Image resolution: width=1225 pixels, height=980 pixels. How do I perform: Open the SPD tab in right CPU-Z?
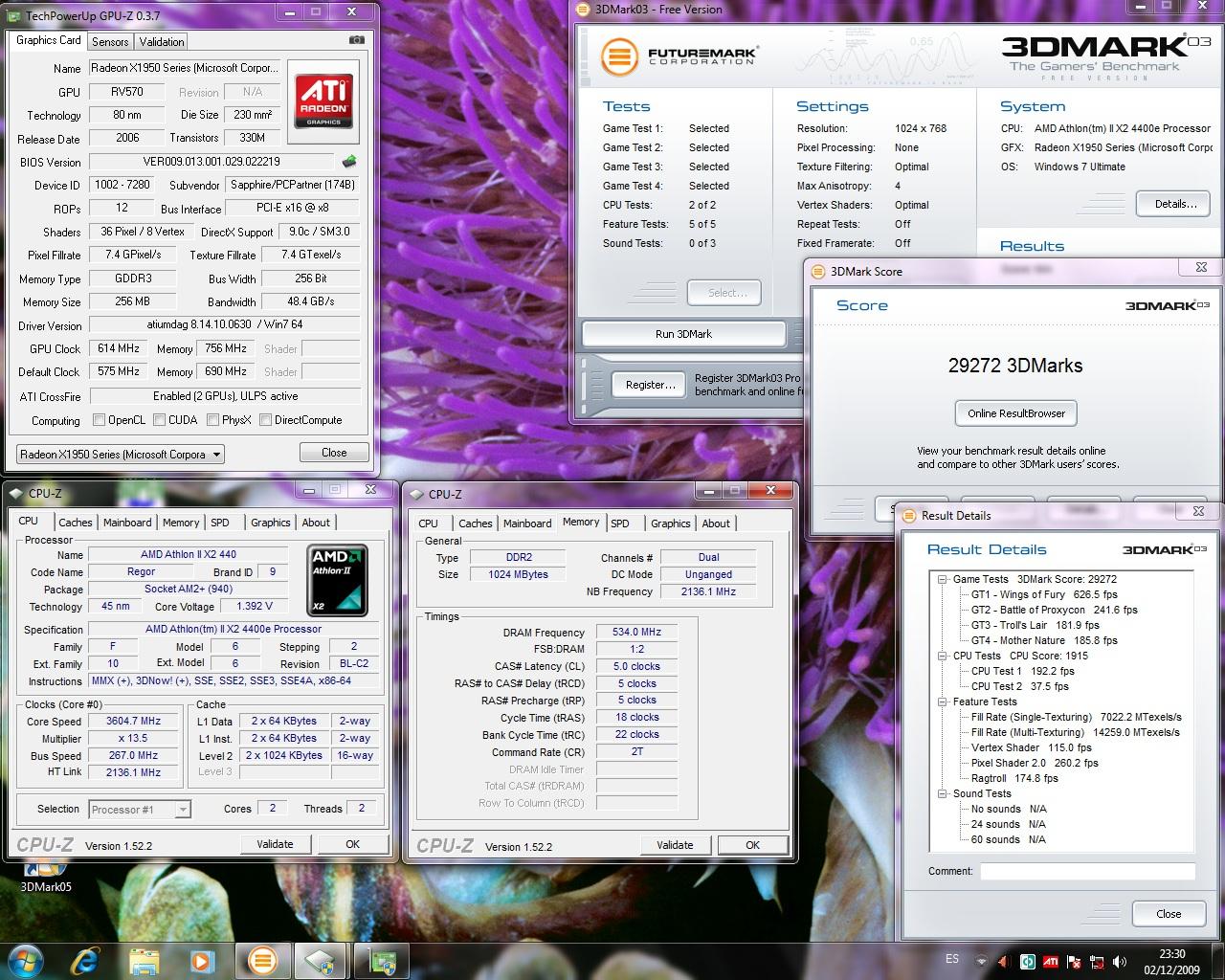[620, 523]
